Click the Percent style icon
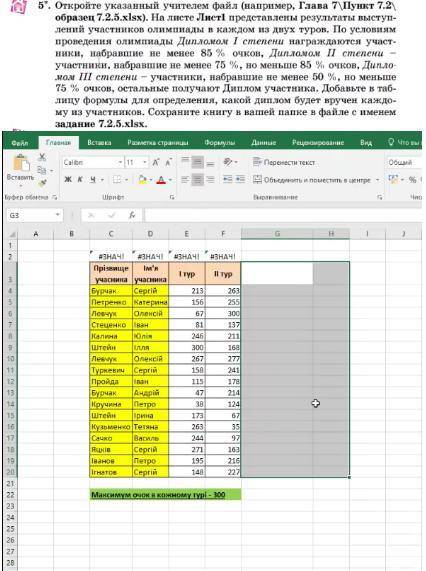The image size is (426, 571). click(x=412, y=180)
